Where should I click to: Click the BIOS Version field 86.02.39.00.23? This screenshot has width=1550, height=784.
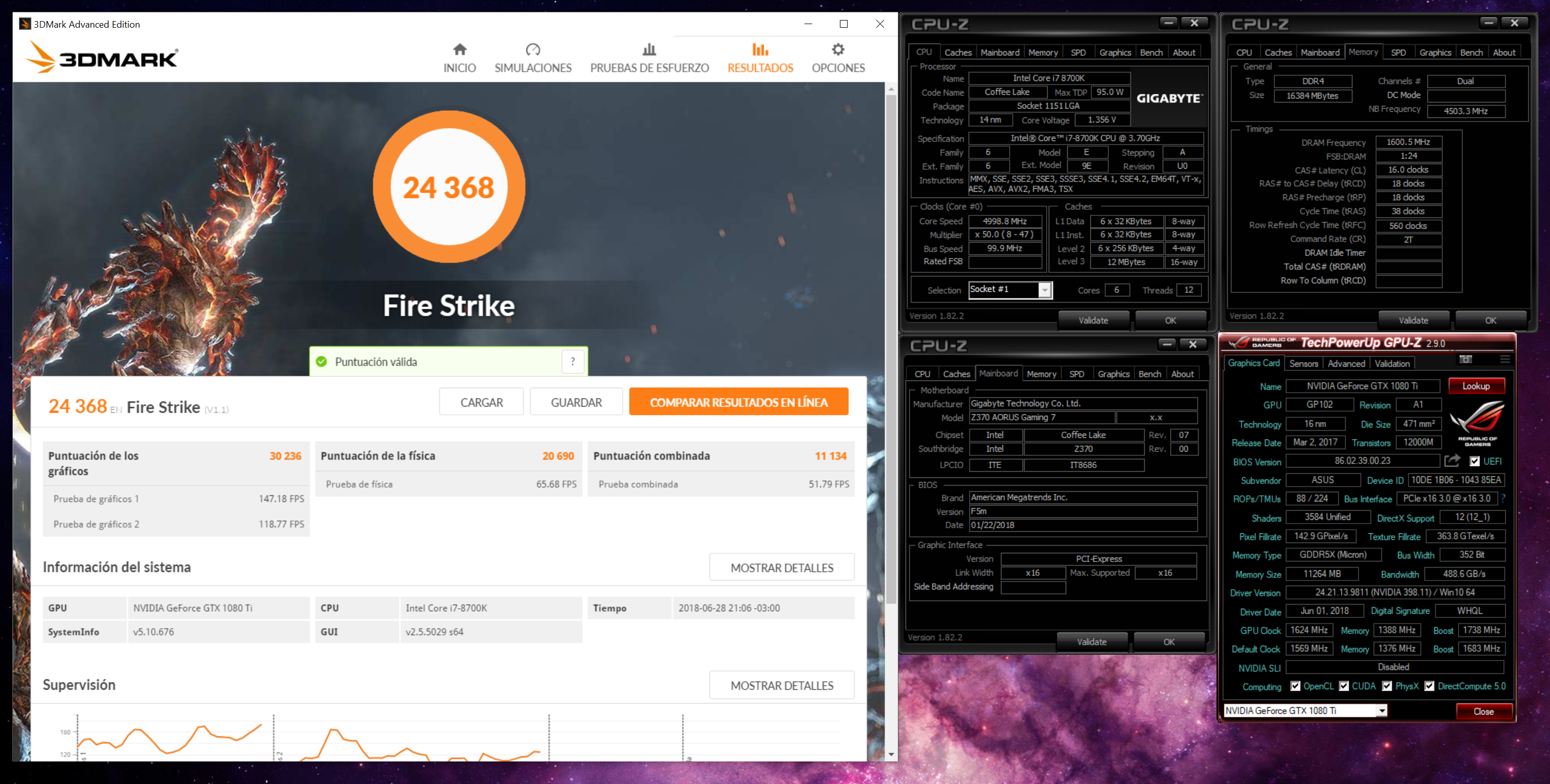pos(1362,461)
